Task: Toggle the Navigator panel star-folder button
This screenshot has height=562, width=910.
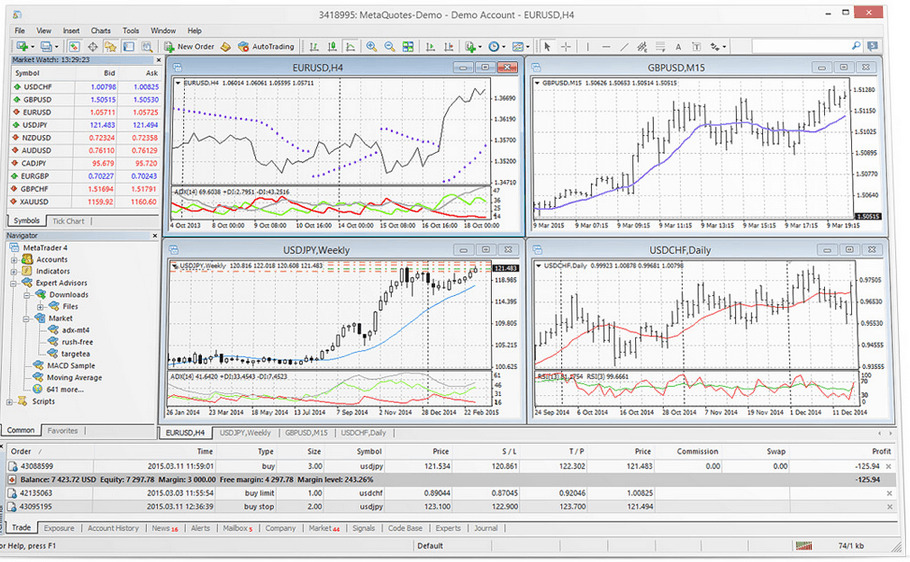Action: [x=110, y=46]
